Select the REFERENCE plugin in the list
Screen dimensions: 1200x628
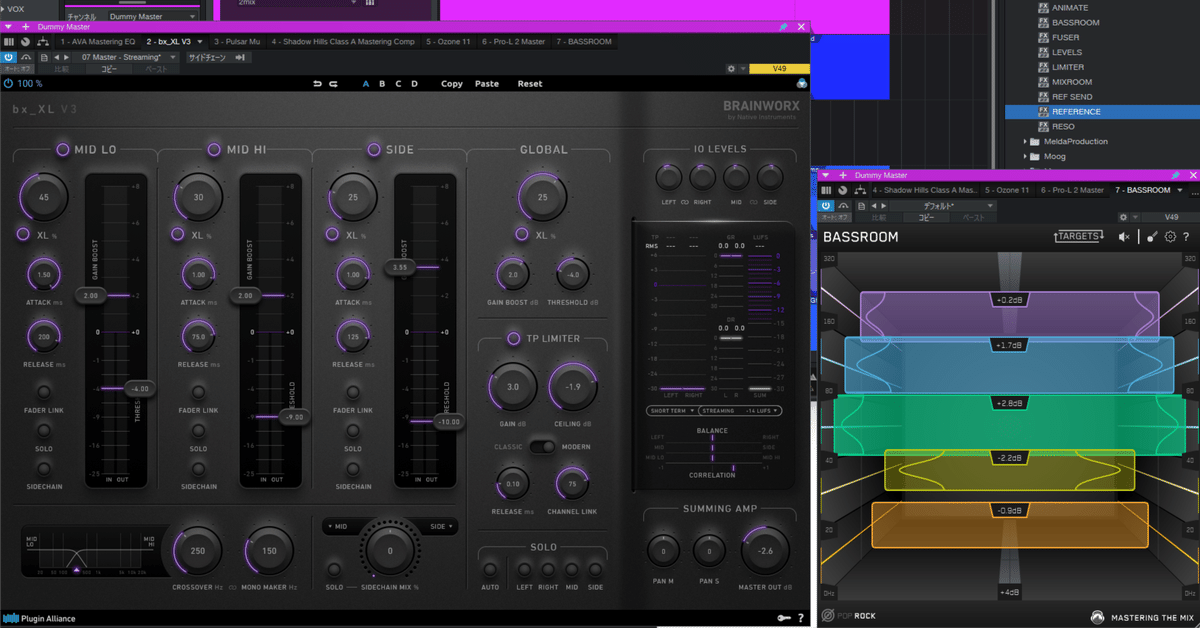click(1076, 112)
